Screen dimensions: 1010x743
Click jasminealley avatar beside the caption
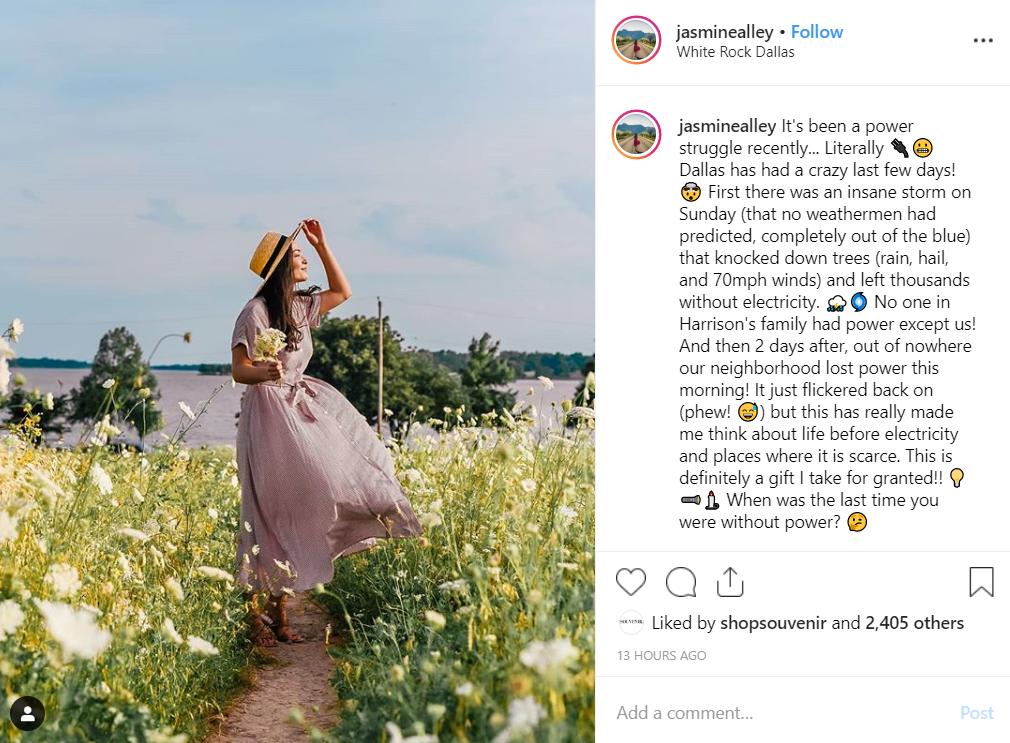pos(636,135)
